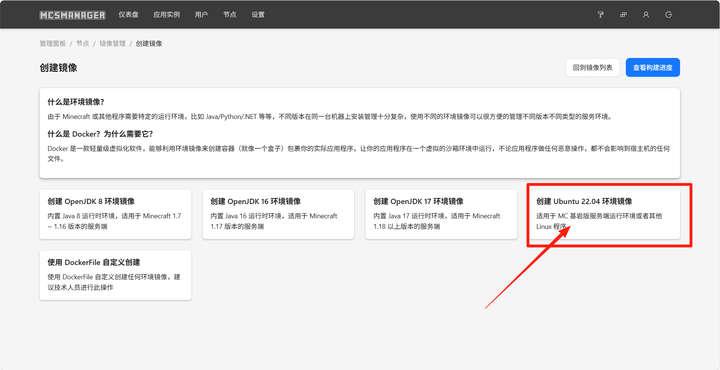Click the 创建镜像 page heading

point(58,68)
